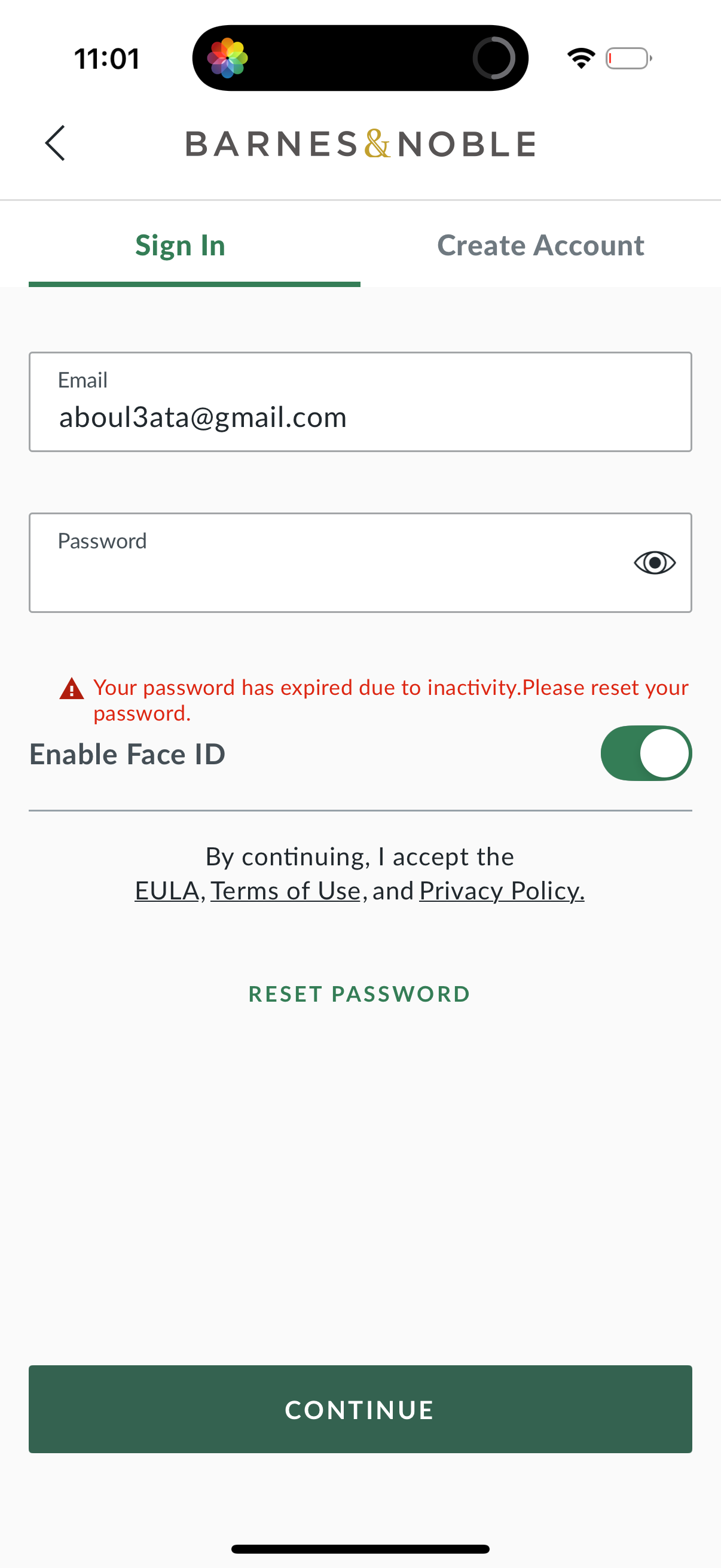Tap the loading spinner in Dynamic Island

click(493, 59)
